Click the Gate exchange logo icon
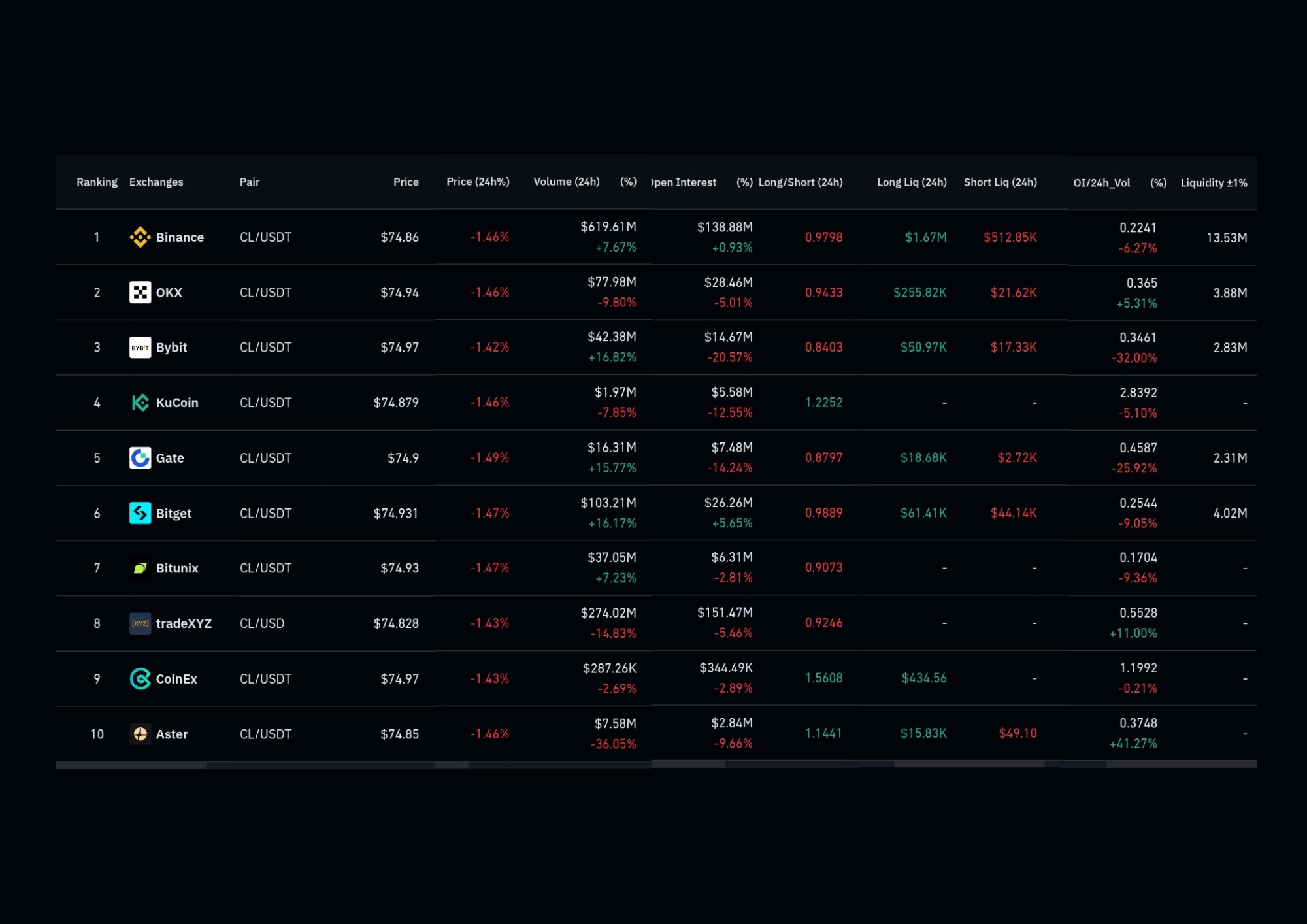The height and width of the screenshot is (924, 1307). click(x=140, y=458)
